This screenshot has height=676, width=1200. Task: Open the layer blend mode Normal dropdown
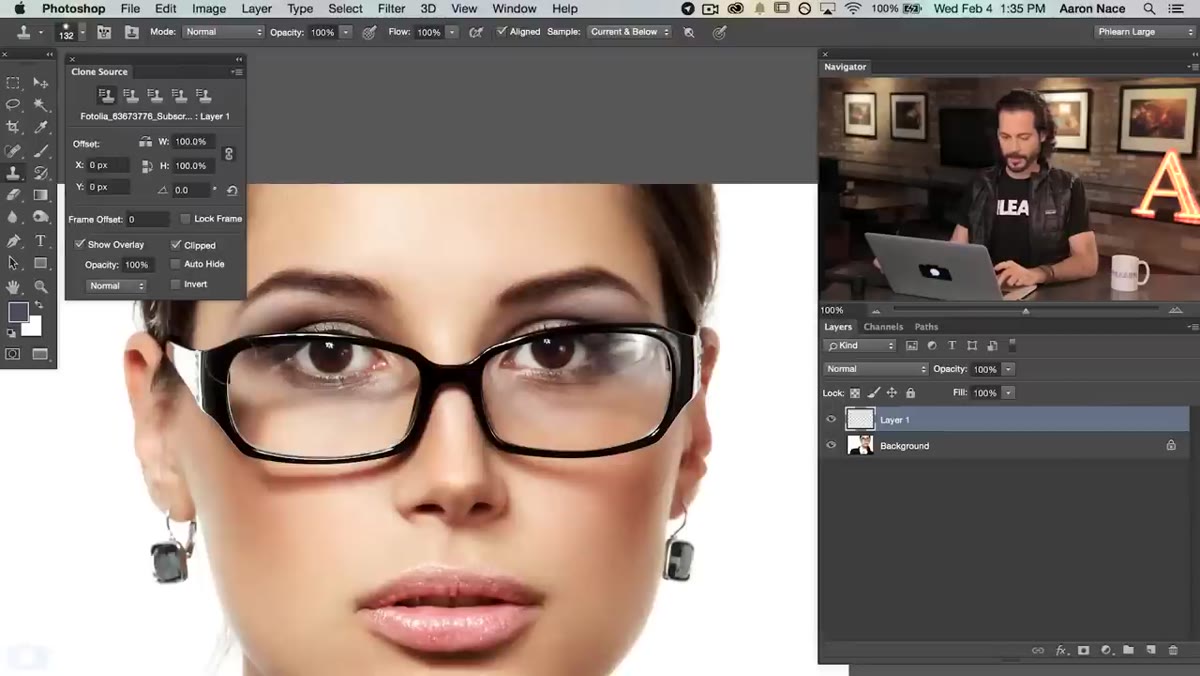click(x=876, y=369)
